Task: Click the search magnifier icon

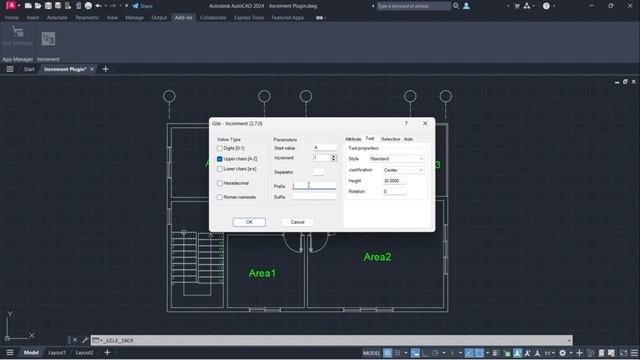Action: 456,6
